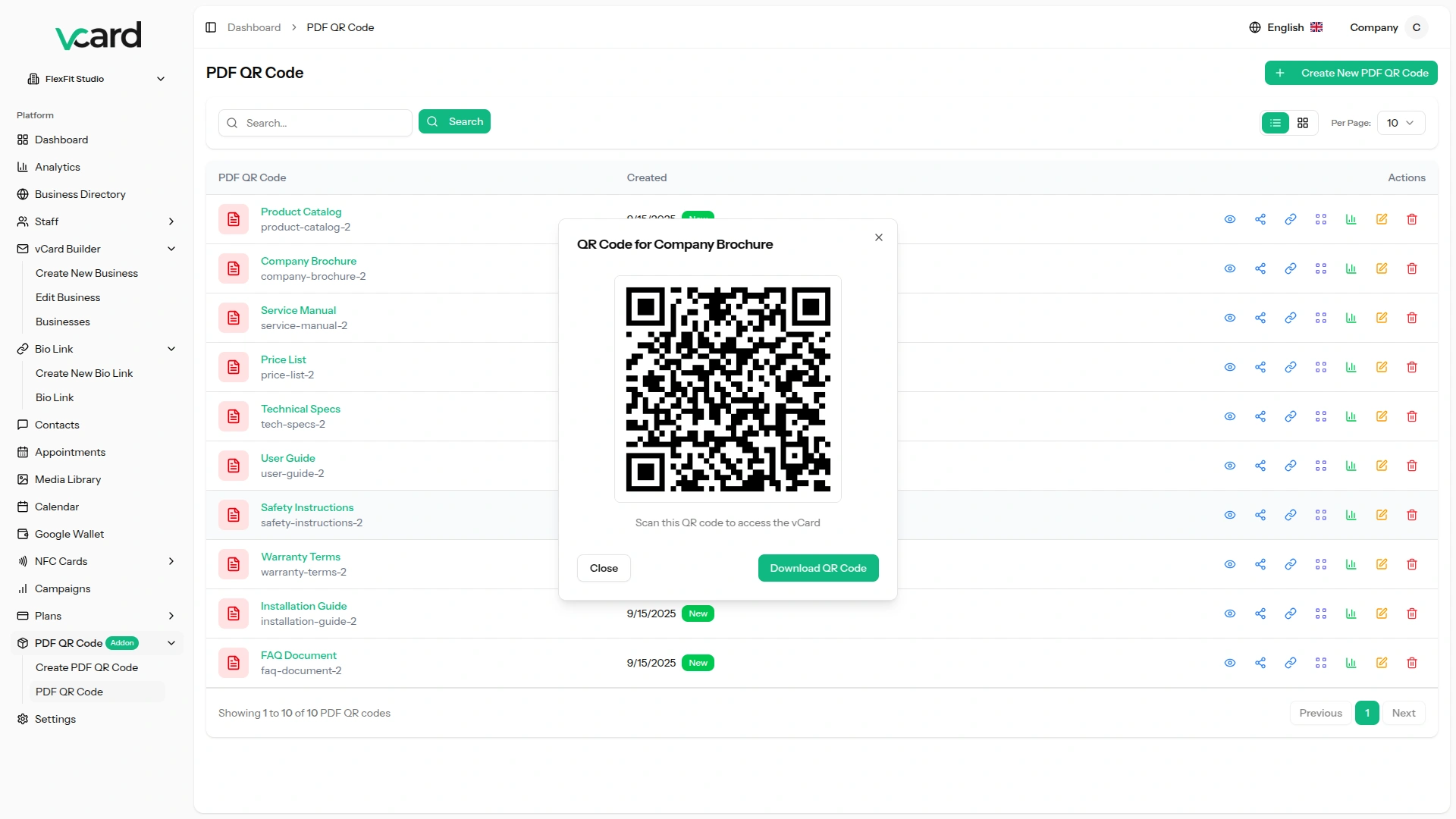Click the Next pagination button

point(1404,713)
